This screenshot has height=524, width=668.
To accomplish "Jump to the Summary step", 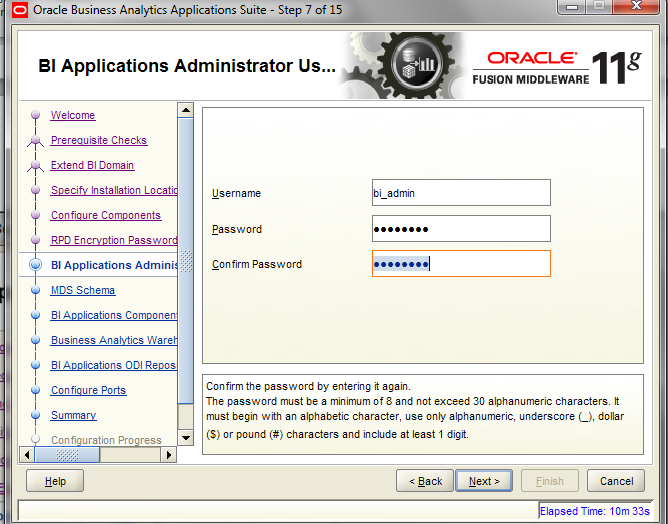I will 74,415.
